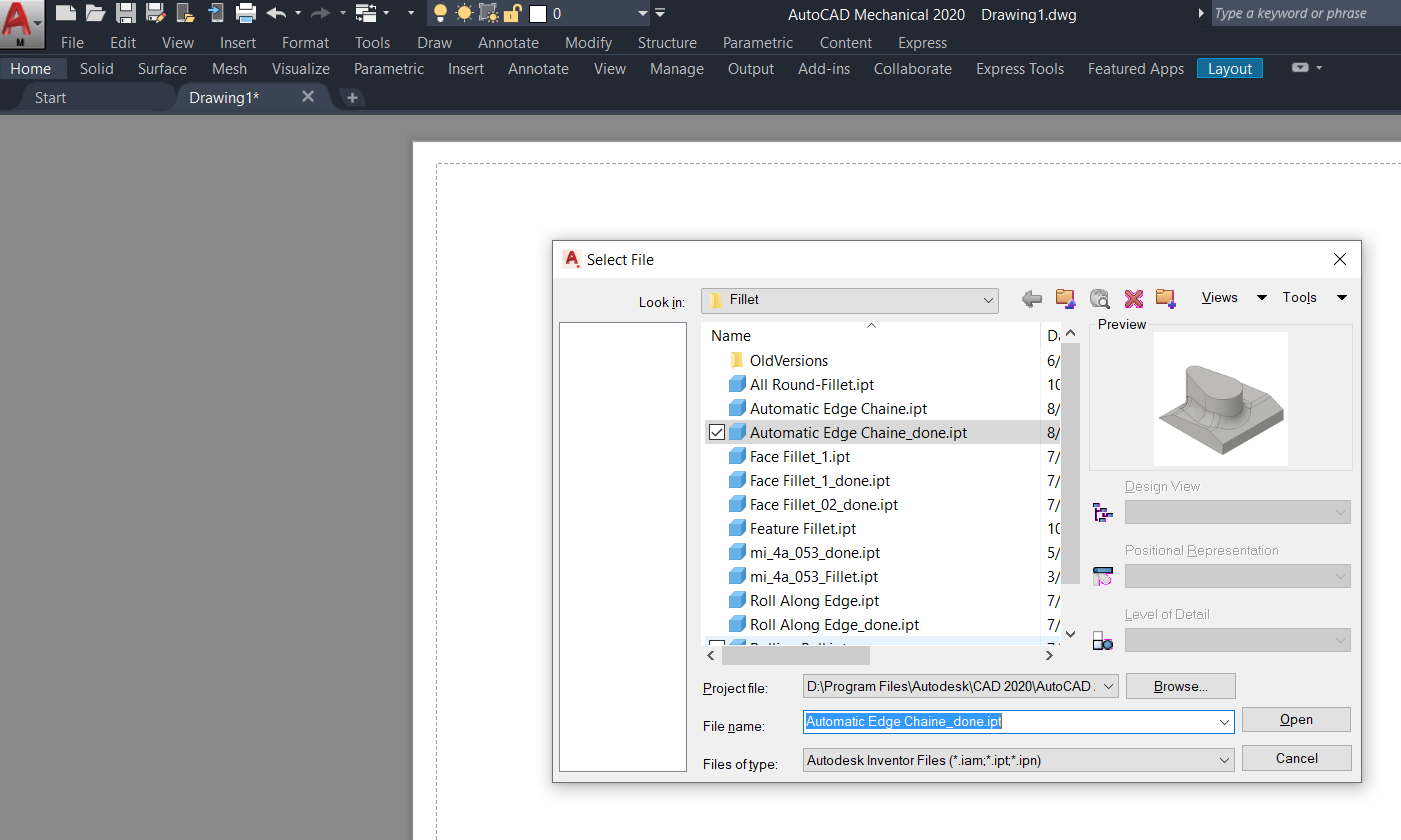Open the Modify menu
The height and width of the screenshot is (840, 1401).
[588, 43]
